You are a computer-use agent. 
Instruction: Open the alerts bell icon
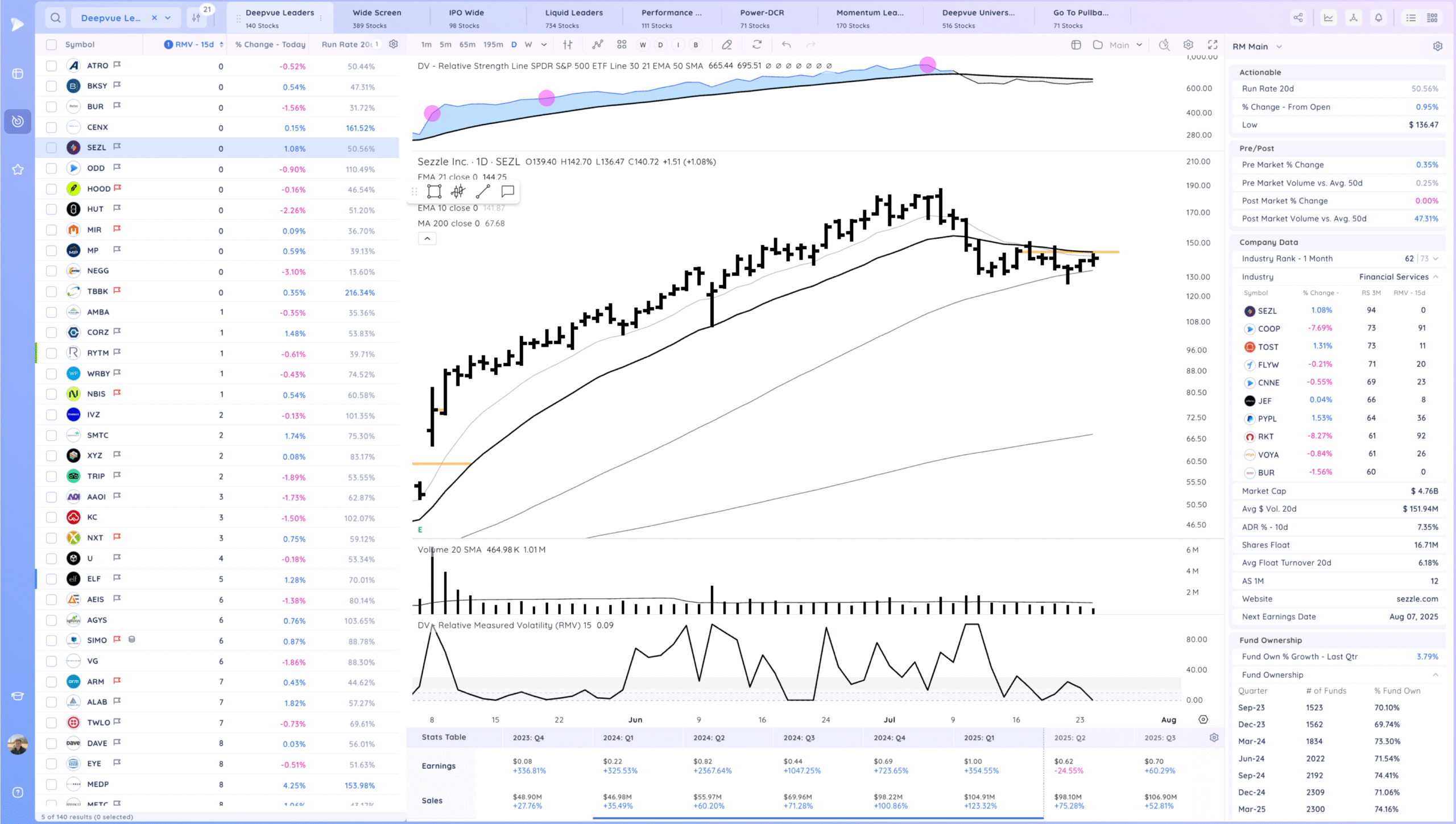point(1379,18)
